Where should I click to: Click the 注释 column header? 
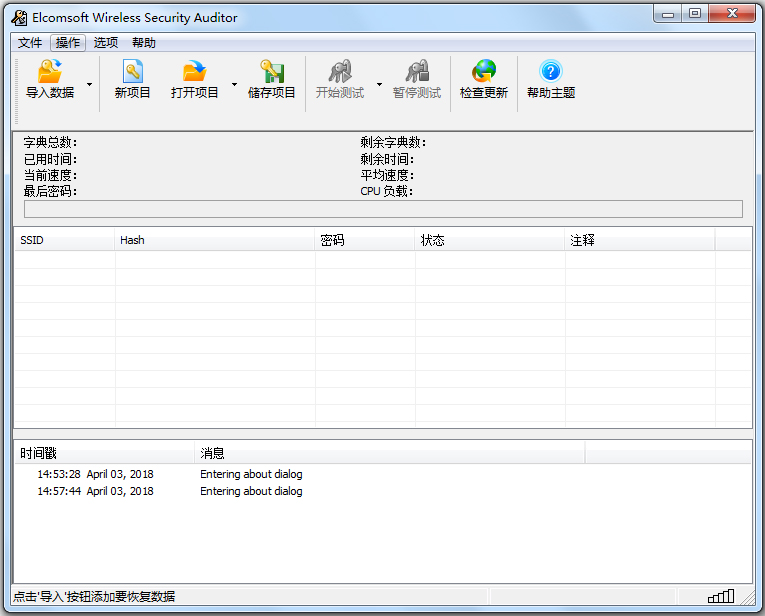click(x=640, y=240)
